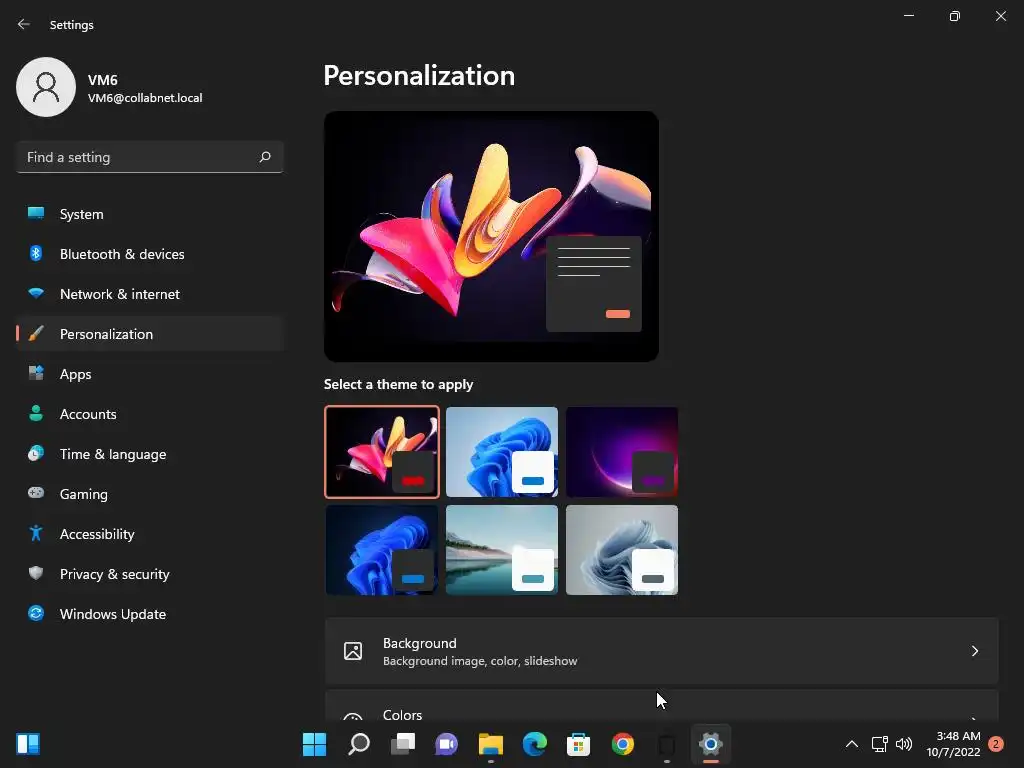Apply the lake Sunrise landscape theme
The height and width of the screenshot is (768, 1024).
click(x=502, y=550)
